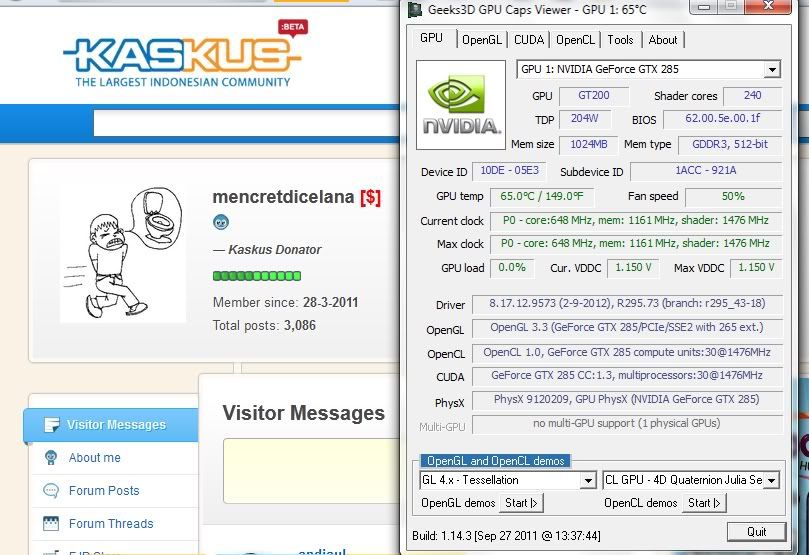Click the no multi-GPU support field
809x555 pixels.
(627, 424)
